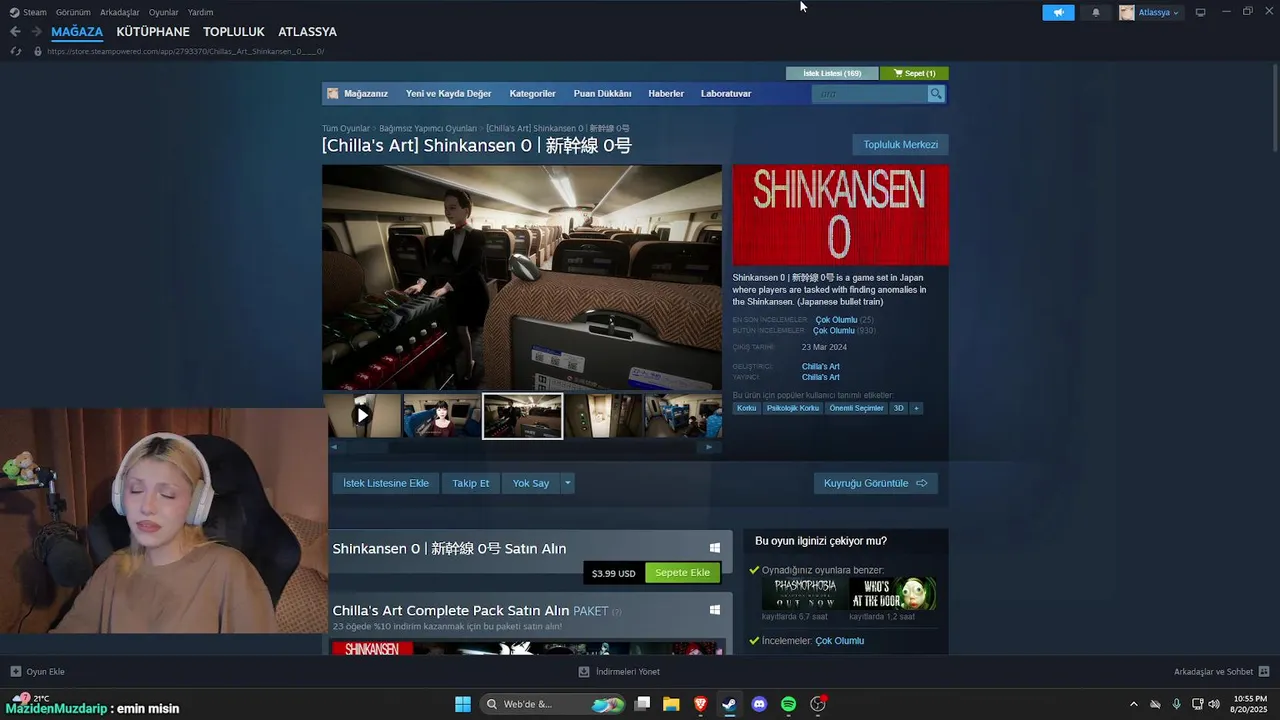The width and height of the screenshot is (1280, 720).
Task: Add a tag with plus button
Action: pos(916,408)
